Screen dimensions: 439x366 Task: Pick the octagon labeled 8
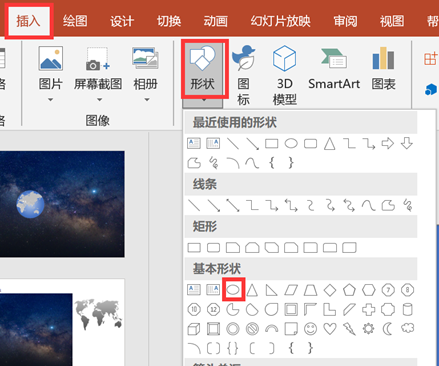pos(407,290)
